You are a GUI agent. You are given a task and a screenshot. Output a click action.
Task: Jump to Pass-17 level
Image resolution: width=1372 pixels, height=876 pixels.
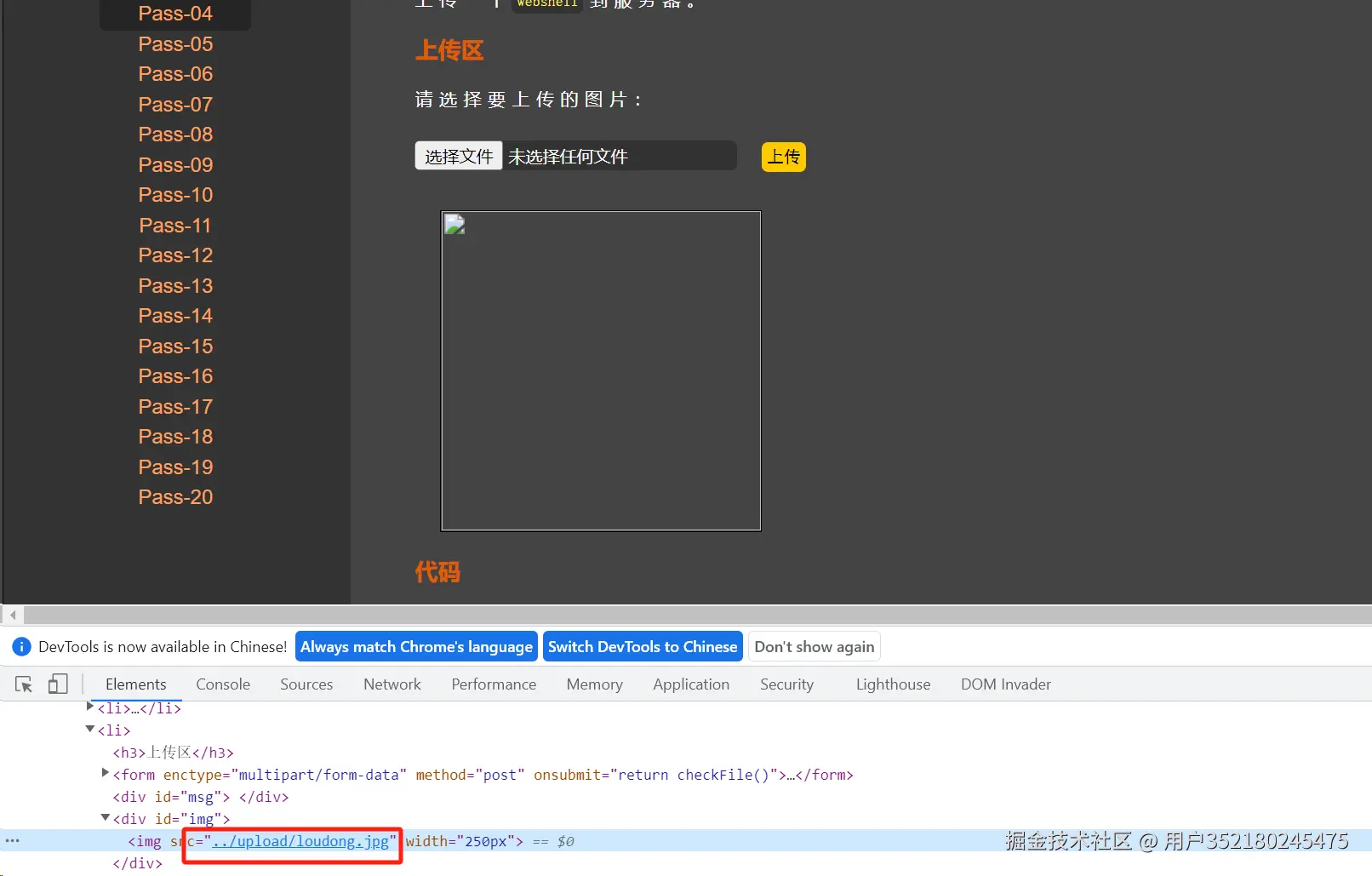pos(175,407)
